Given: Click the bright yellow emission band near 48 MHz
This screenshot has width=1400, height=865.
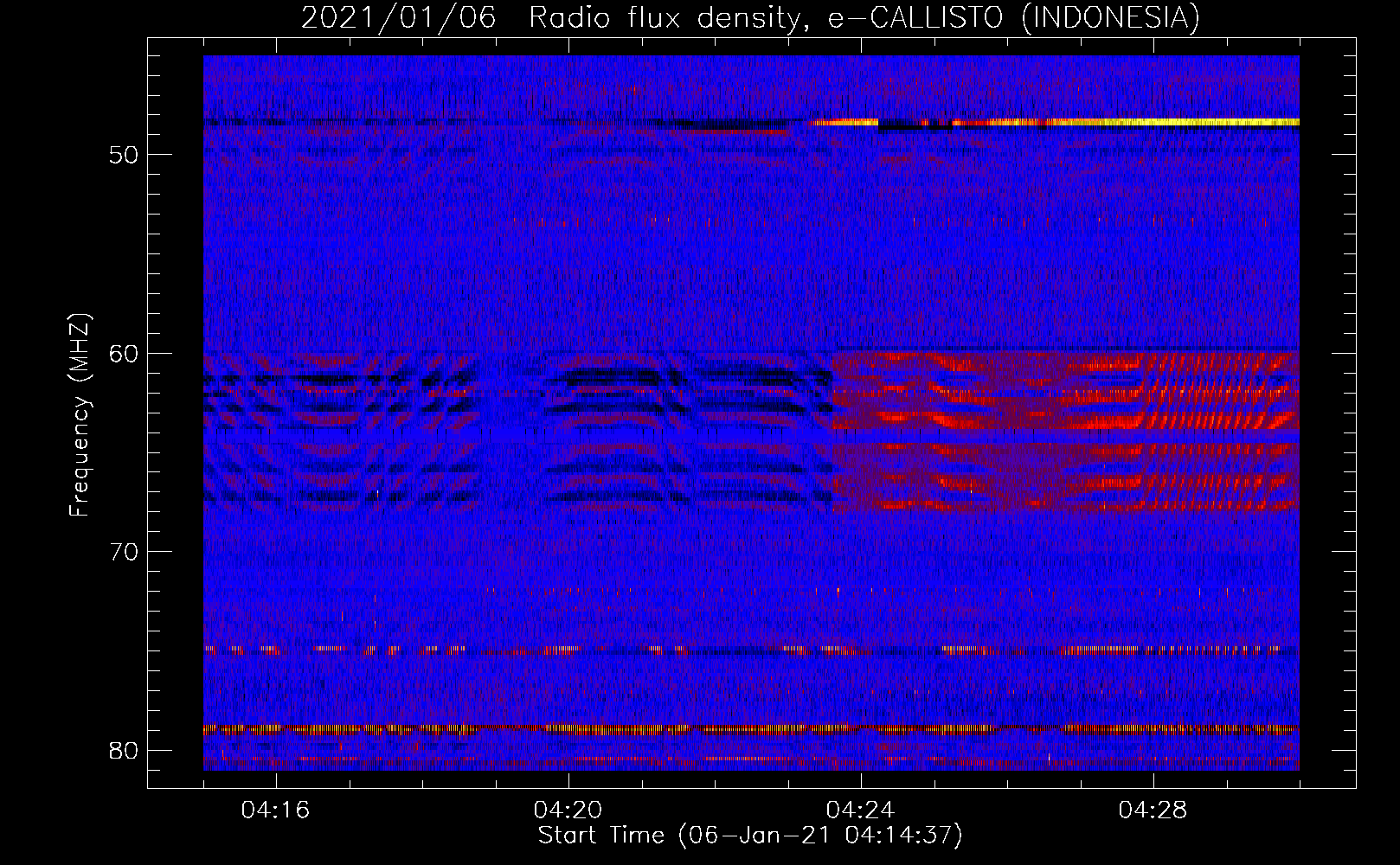Looking at the screenshot, I should [1125, 123].
